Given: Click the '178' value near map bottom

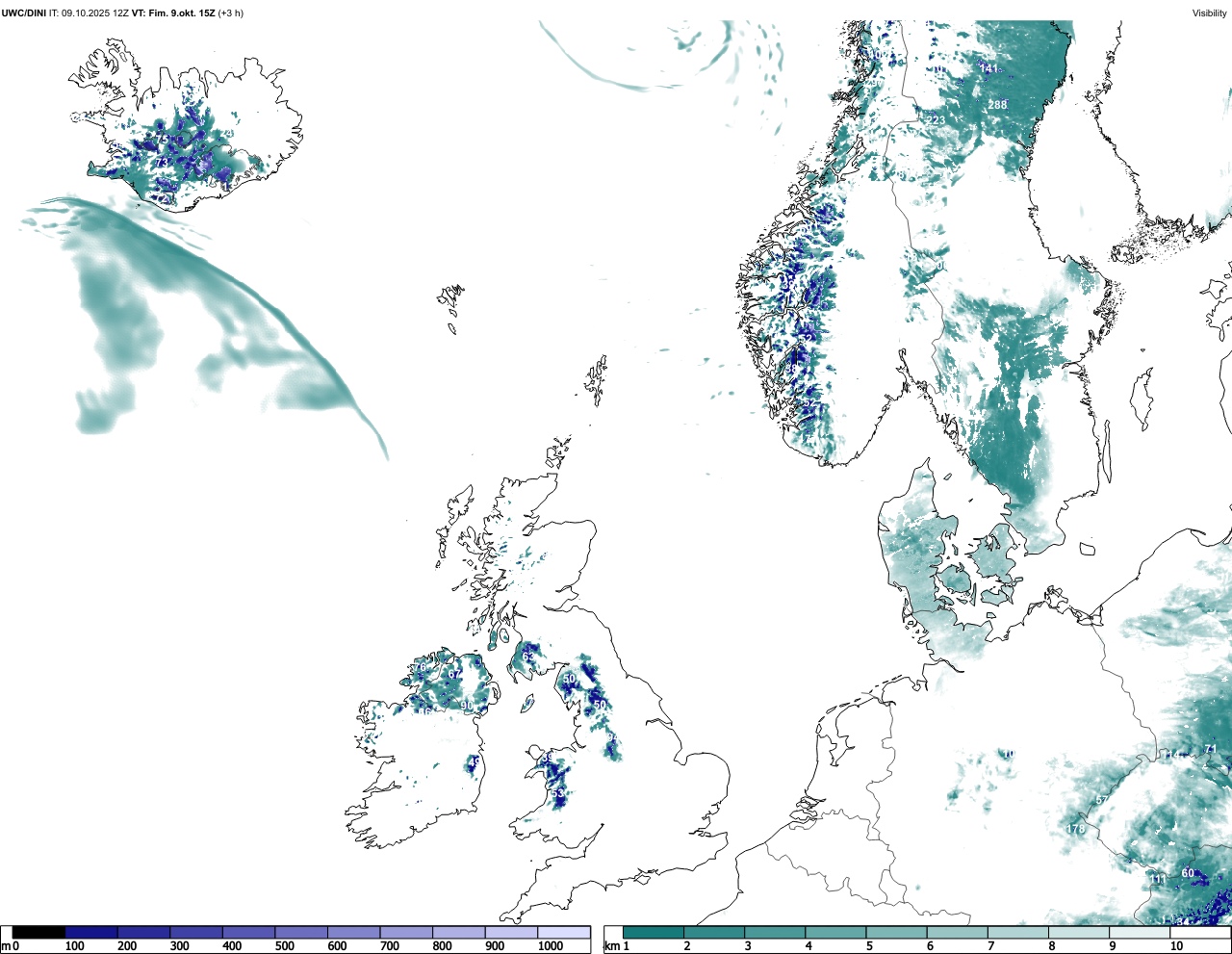Looking at the screenshot, I should click(1076, 829).
